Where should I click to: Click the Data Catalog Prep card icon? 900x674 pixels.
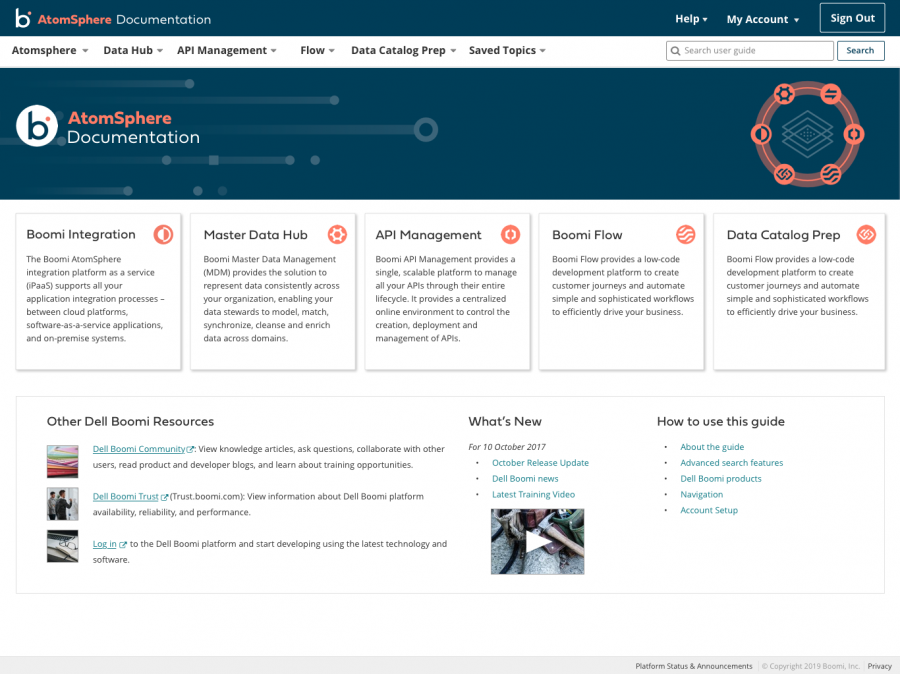click(x=866, y=234)
